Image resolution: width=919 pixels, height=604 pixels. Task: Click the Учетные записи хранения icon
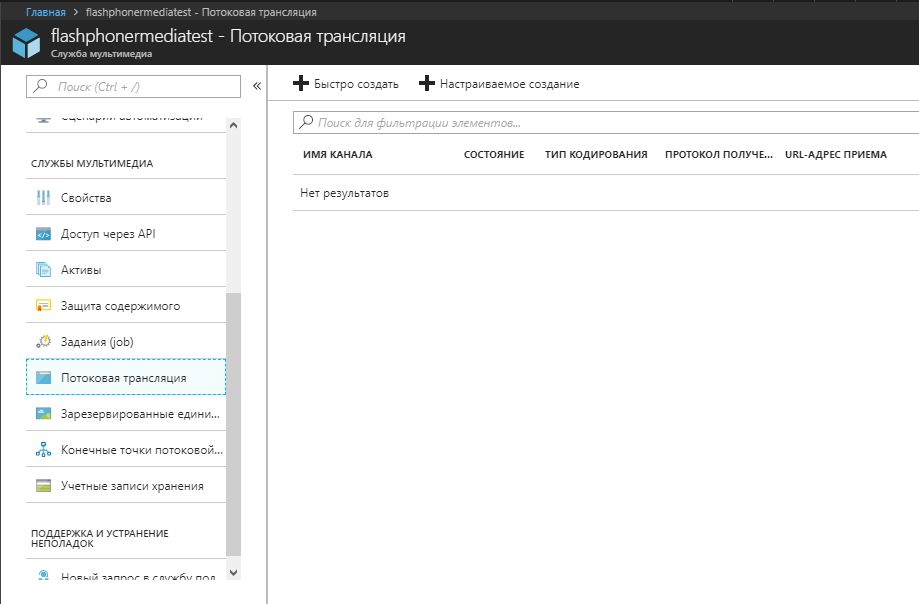coord(43,486)
